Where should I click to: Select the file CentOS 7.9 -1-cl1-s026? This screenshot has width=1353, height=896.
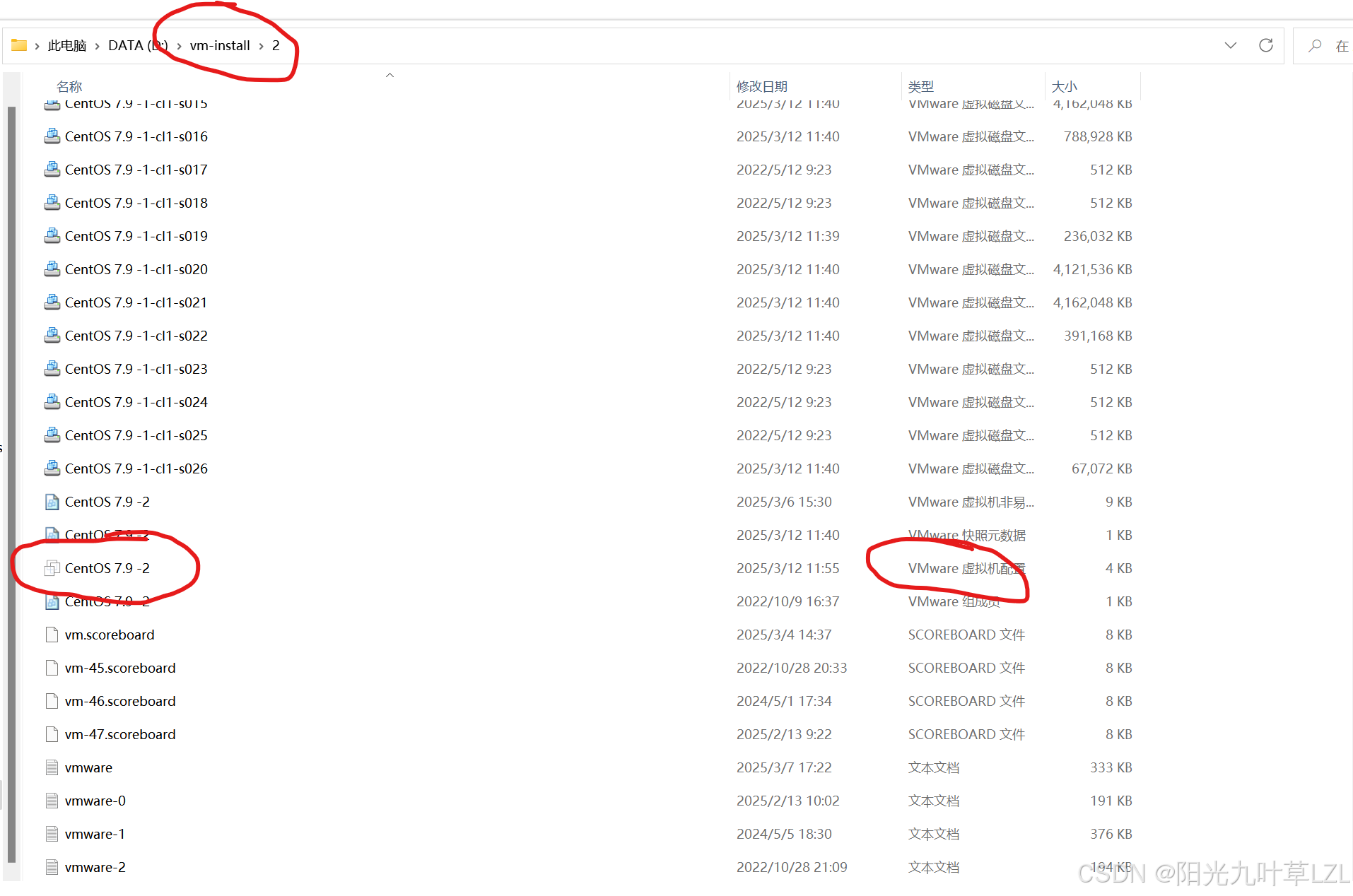[x=136, y=468]
